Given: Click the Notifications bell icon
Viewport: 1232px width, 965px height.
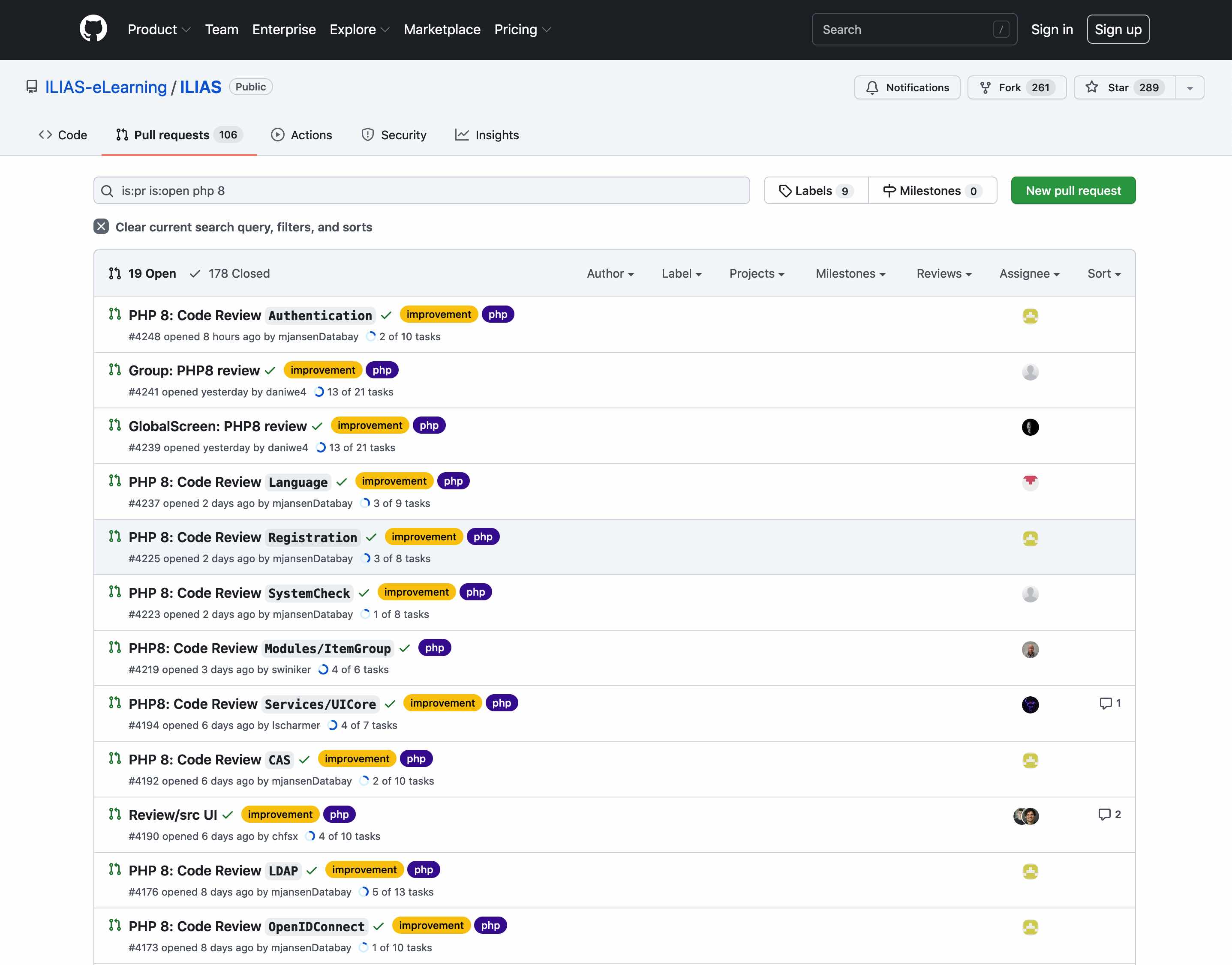Looking at the screenshot, I should 872,87.
